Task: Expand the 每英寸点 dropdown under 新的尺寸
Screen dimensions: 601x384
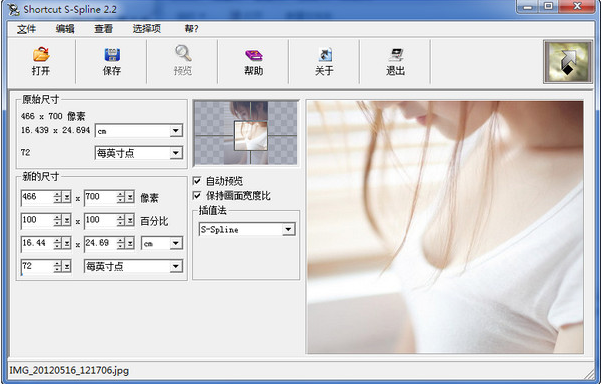Action: click(176, 266)
